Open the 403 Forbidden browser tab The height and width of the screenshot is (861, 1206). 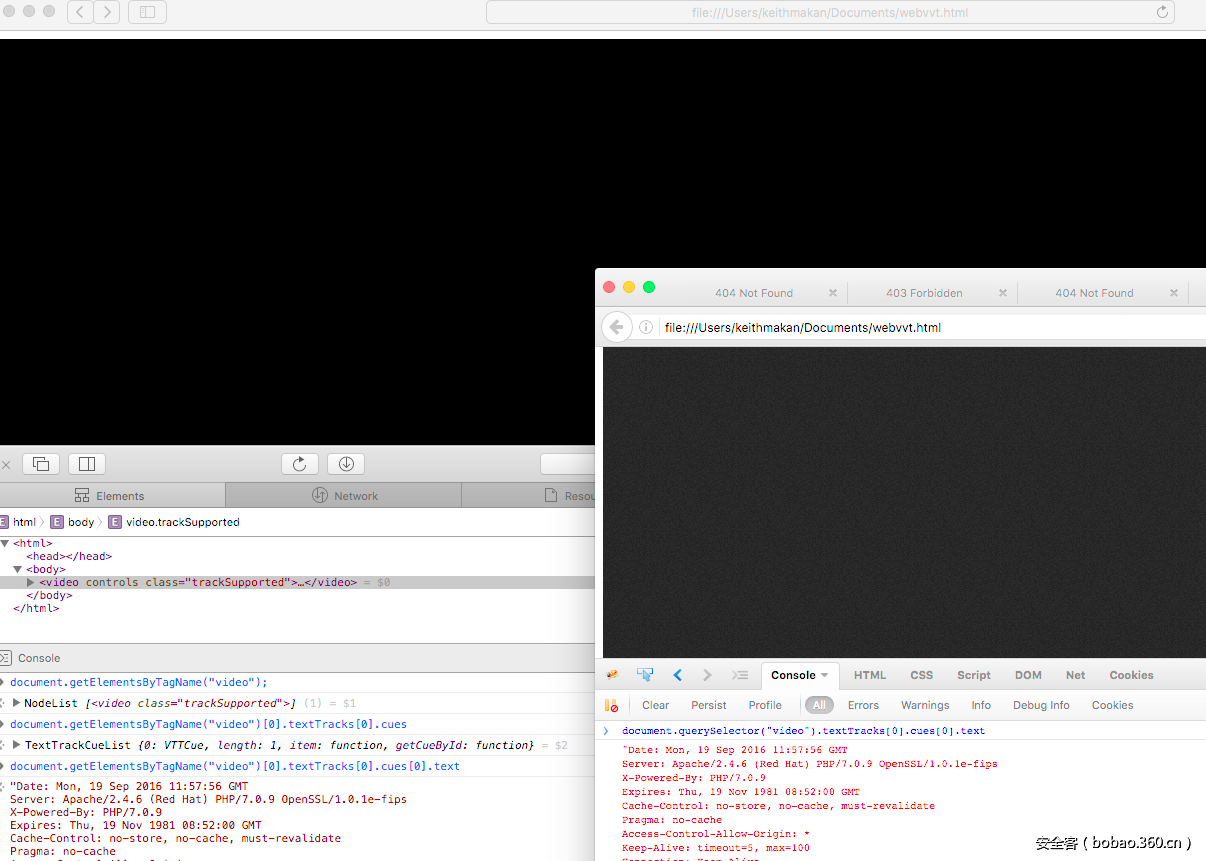point(924,293)
